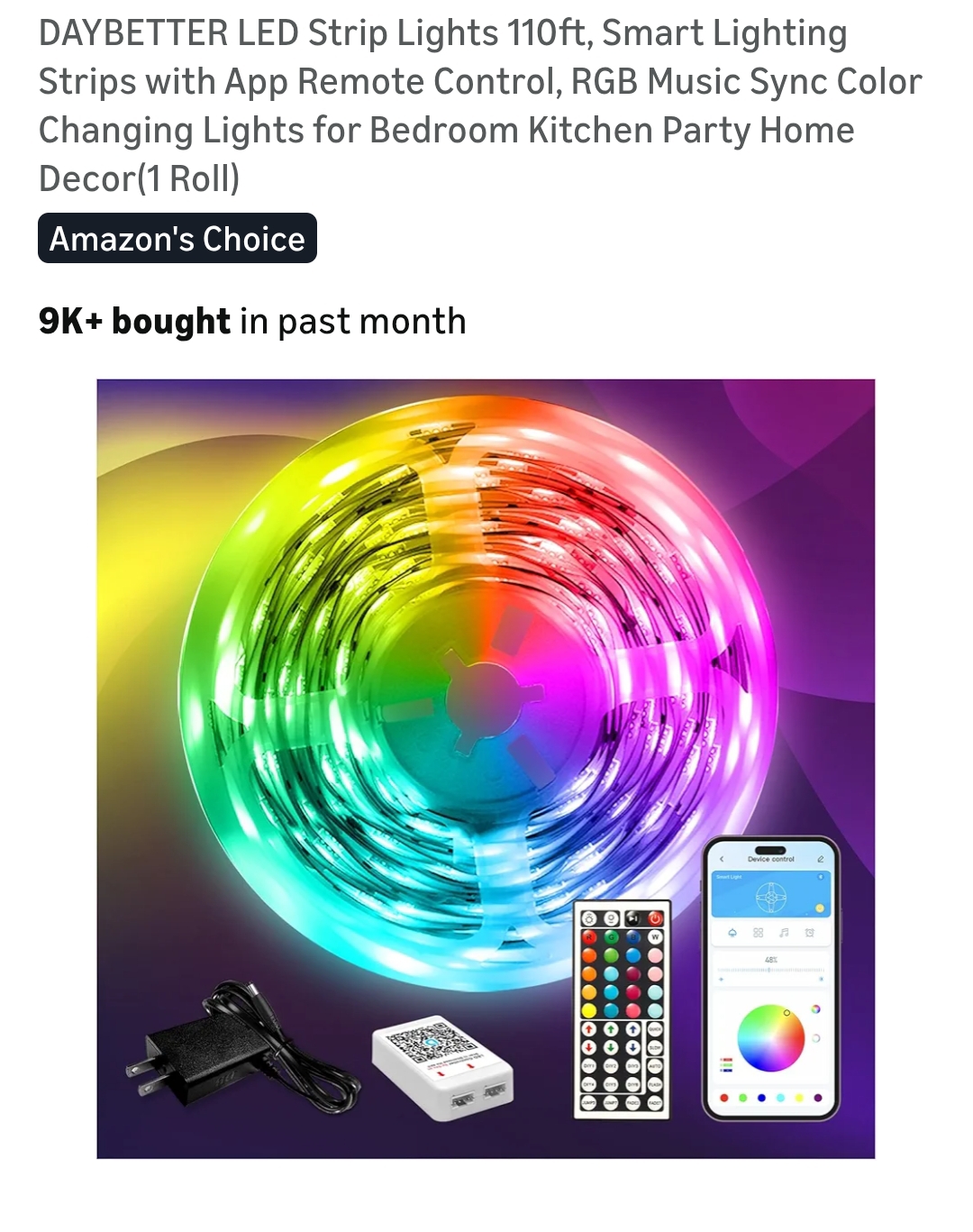Tap the 48% brightness slider on phone
The image size is (973, 1232).
coord(771,970)
